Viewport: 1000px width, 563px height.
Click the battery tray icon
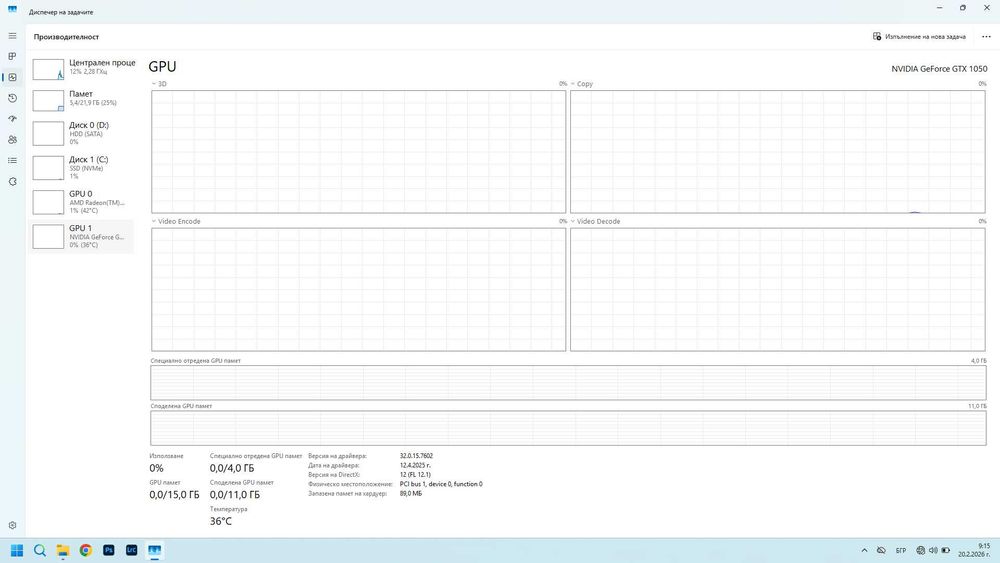tap(946, 550)
